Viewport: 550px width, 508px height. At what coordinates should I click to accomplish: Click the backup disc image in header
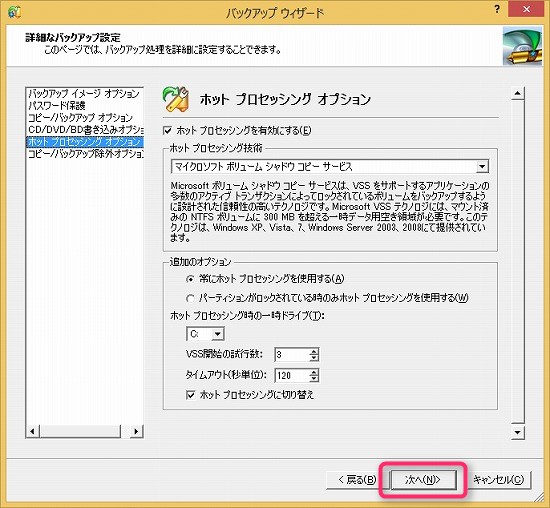pos(522,46)
